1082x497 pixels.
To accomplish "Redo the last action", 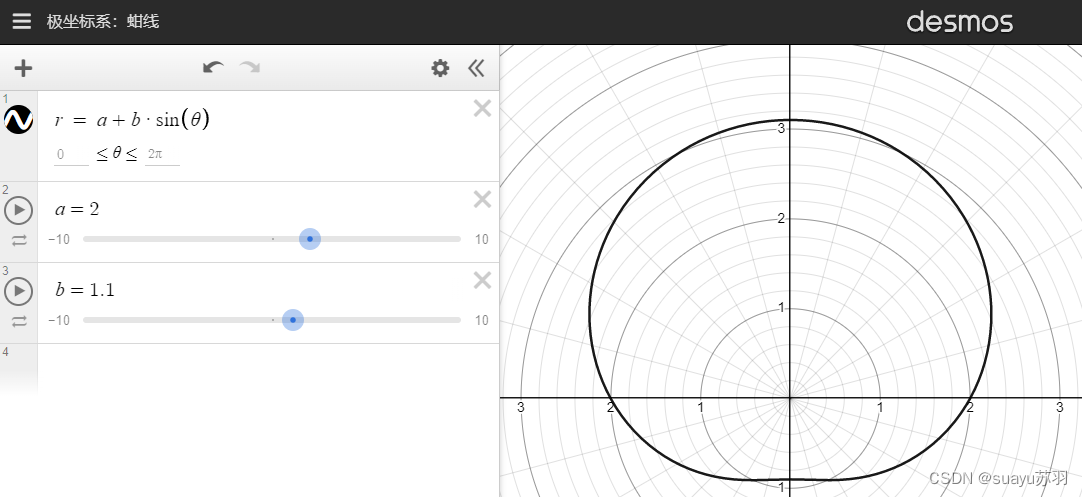I will [250, 68].
